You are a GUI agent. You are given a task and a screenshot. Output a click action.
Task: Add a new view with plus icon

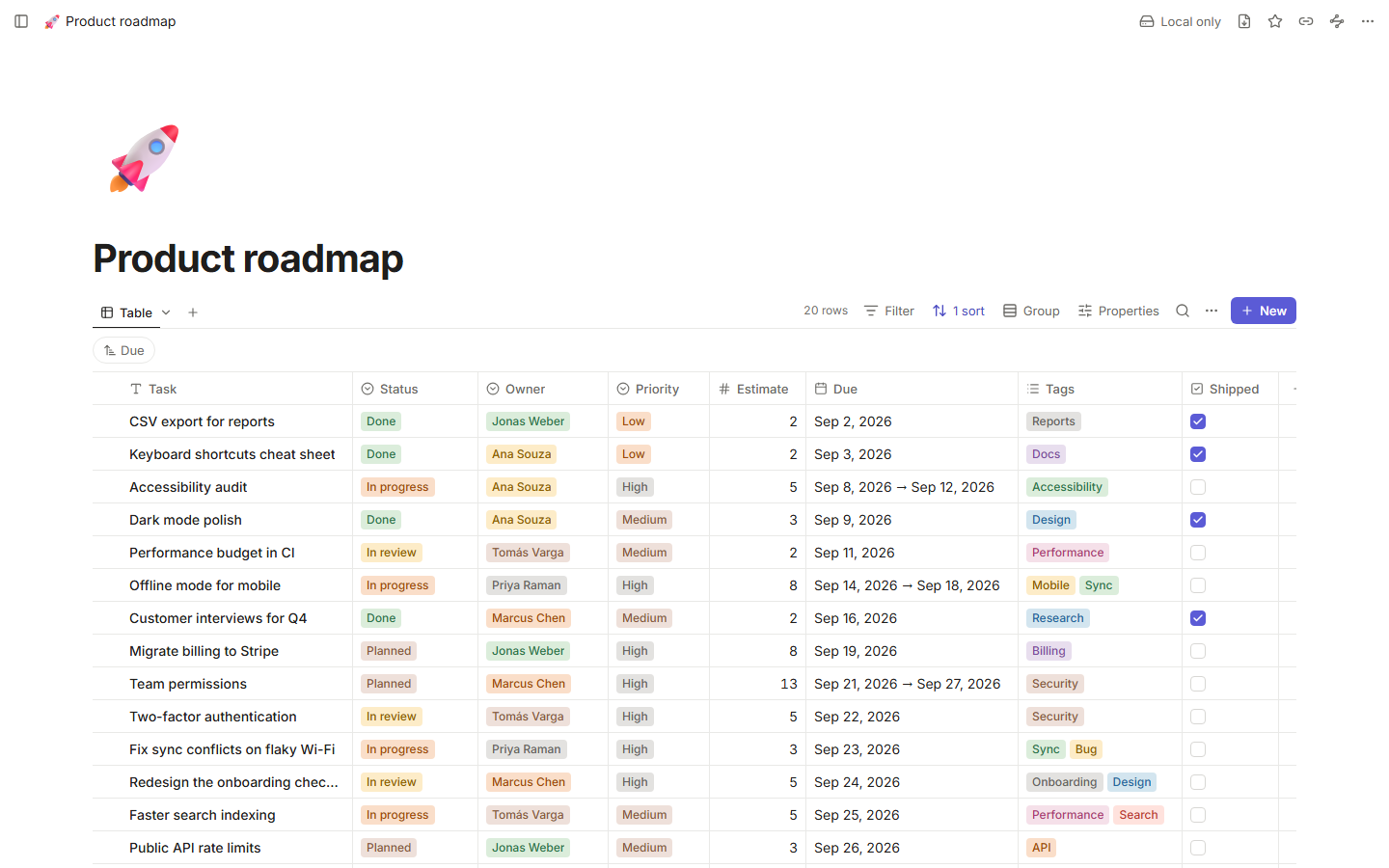(193, 312)
